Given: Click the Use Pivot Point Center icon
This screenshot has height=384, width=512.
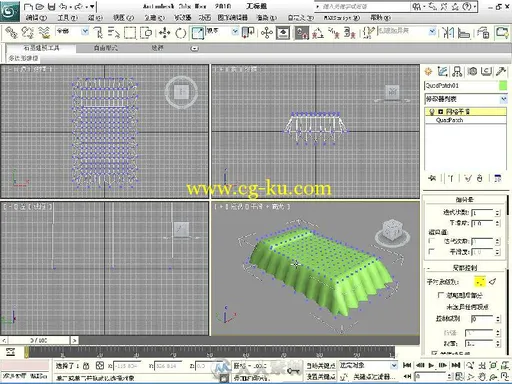Looking at the screenshot, I should coord(248,33).
